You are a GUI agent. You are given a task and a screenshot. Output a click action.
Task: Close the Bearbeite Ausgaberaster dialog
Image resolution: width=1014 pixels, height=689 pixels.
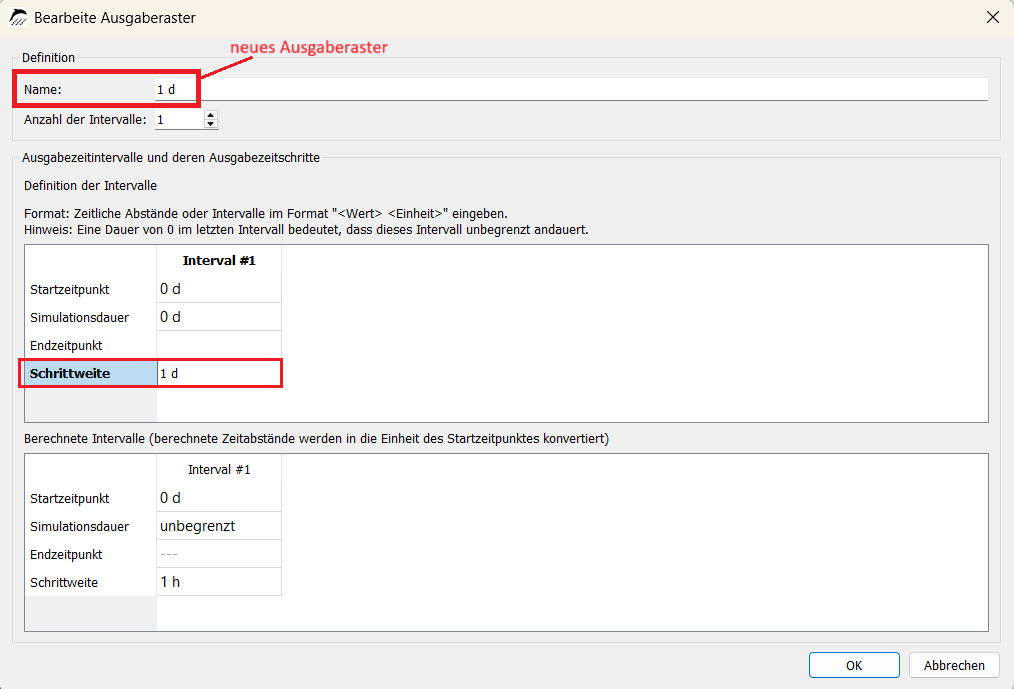[993, 17]
